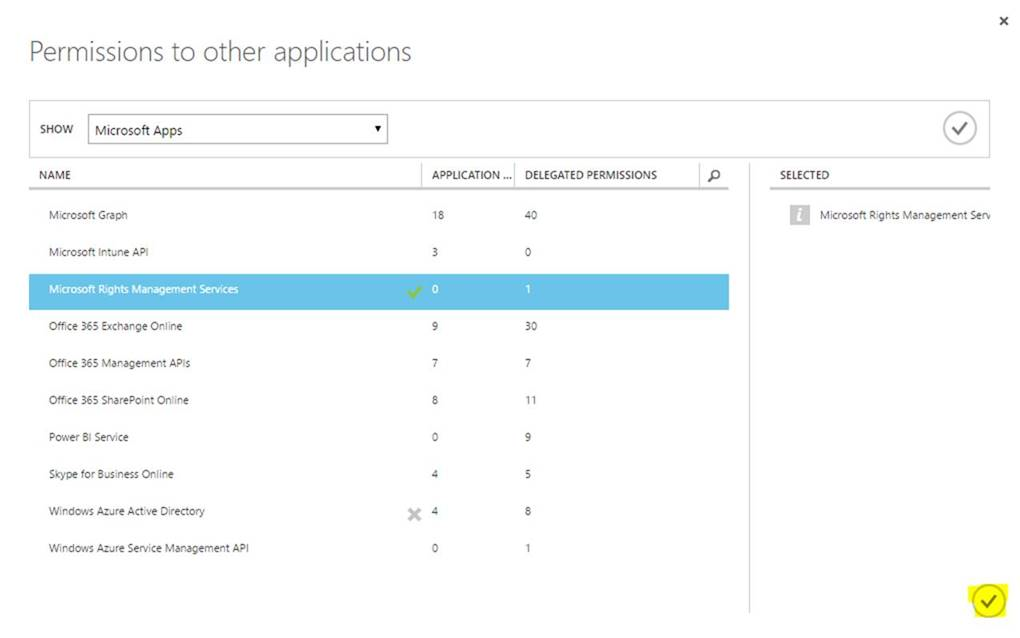Click Microsoft Rights Management entry in SELECTED list
This screenshot has width=1020, height=638.
pos(904,215)
